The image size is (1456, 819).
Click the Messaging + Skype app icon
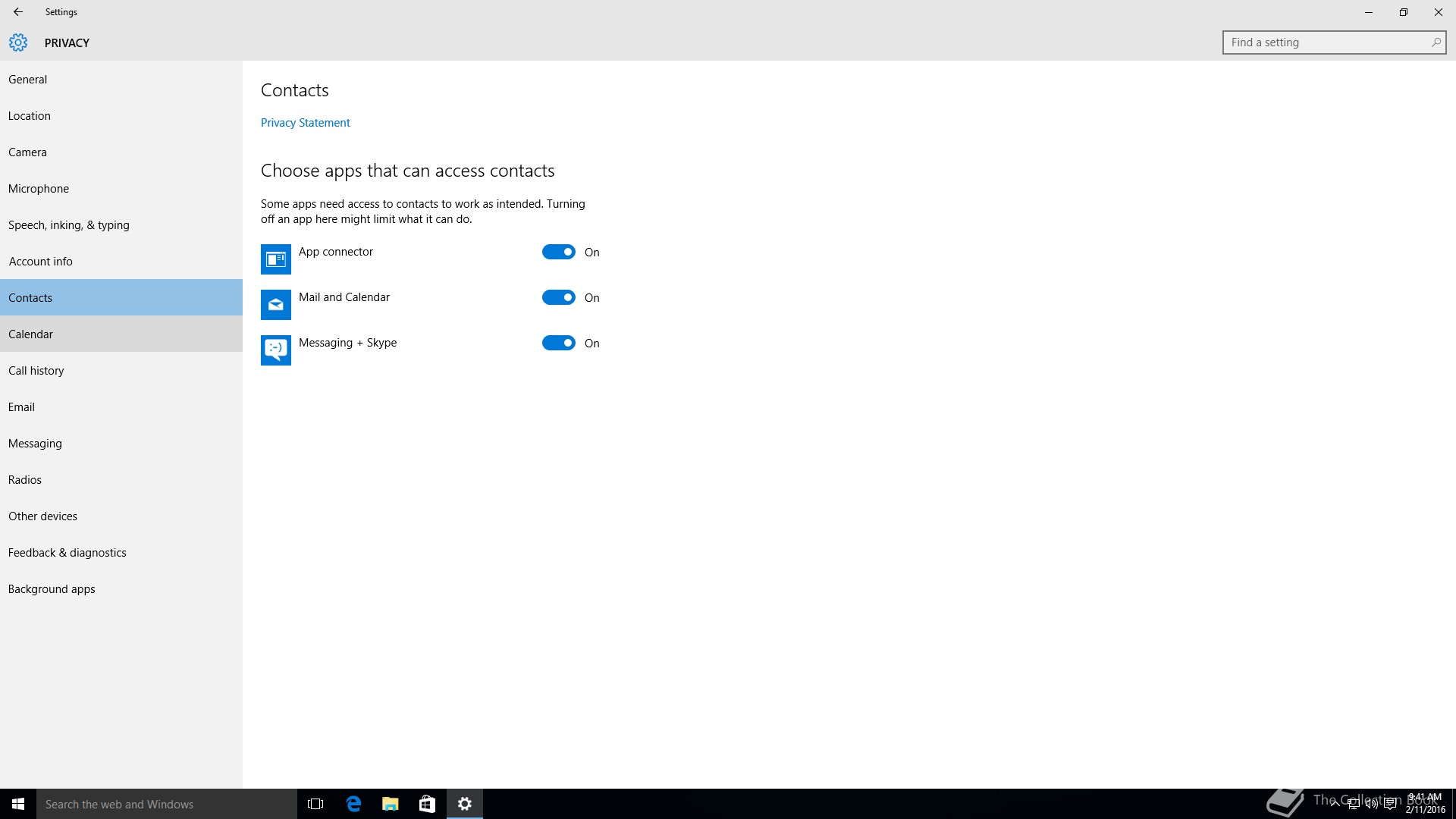(x=275, y=350)
